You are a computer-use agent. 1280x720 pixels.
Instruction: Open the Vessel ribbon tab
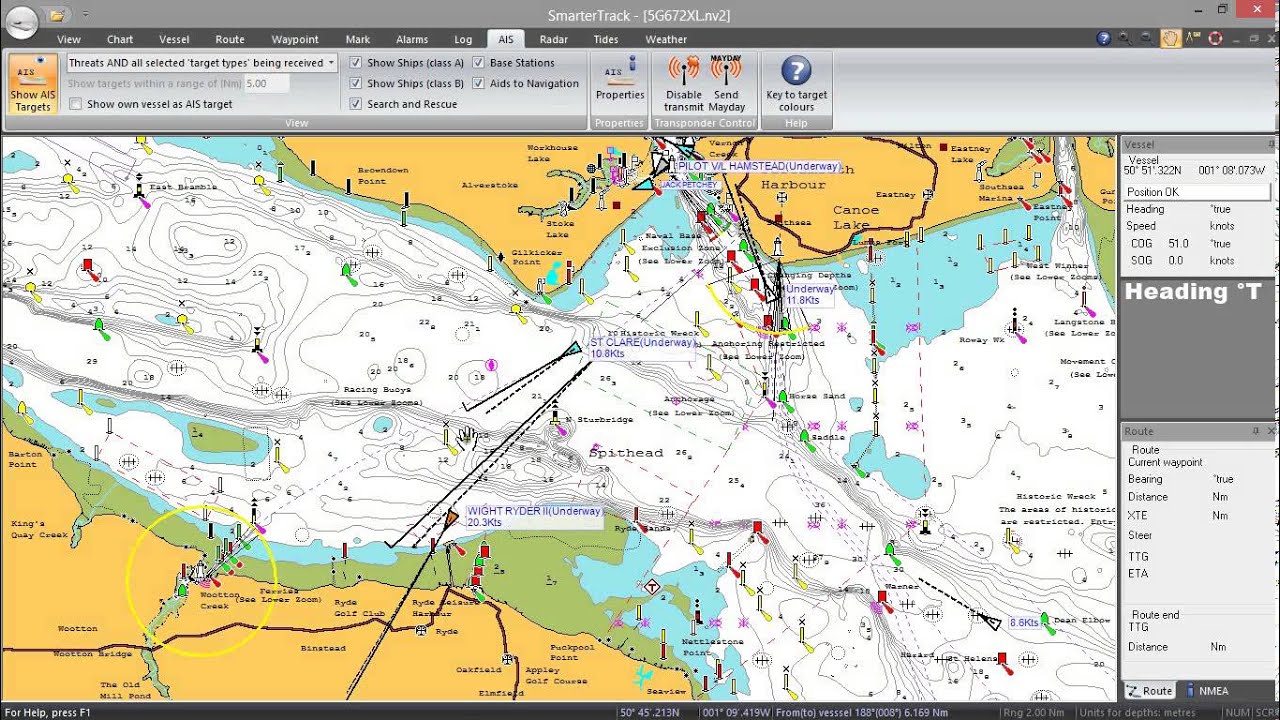[x=174, y=39]
